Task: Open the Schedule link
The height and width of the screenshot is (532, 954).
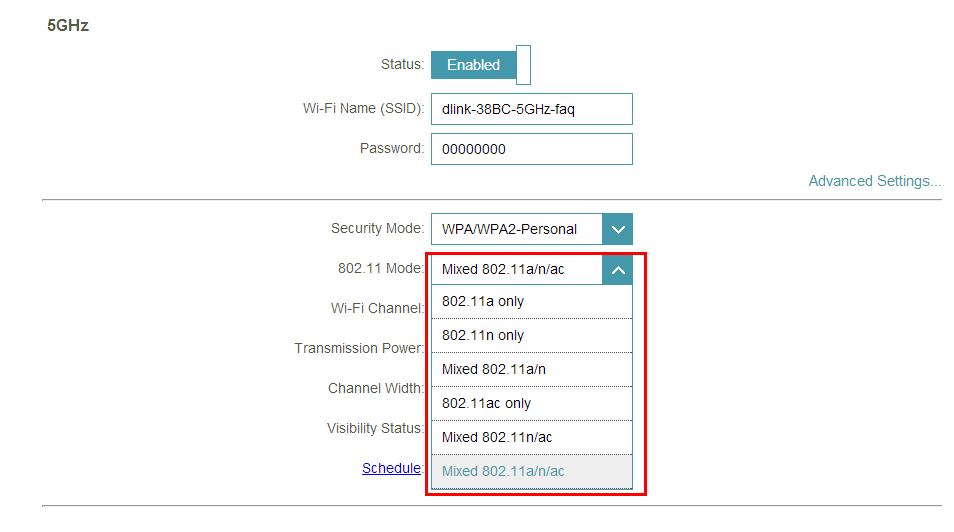Action: coord(391,468)
